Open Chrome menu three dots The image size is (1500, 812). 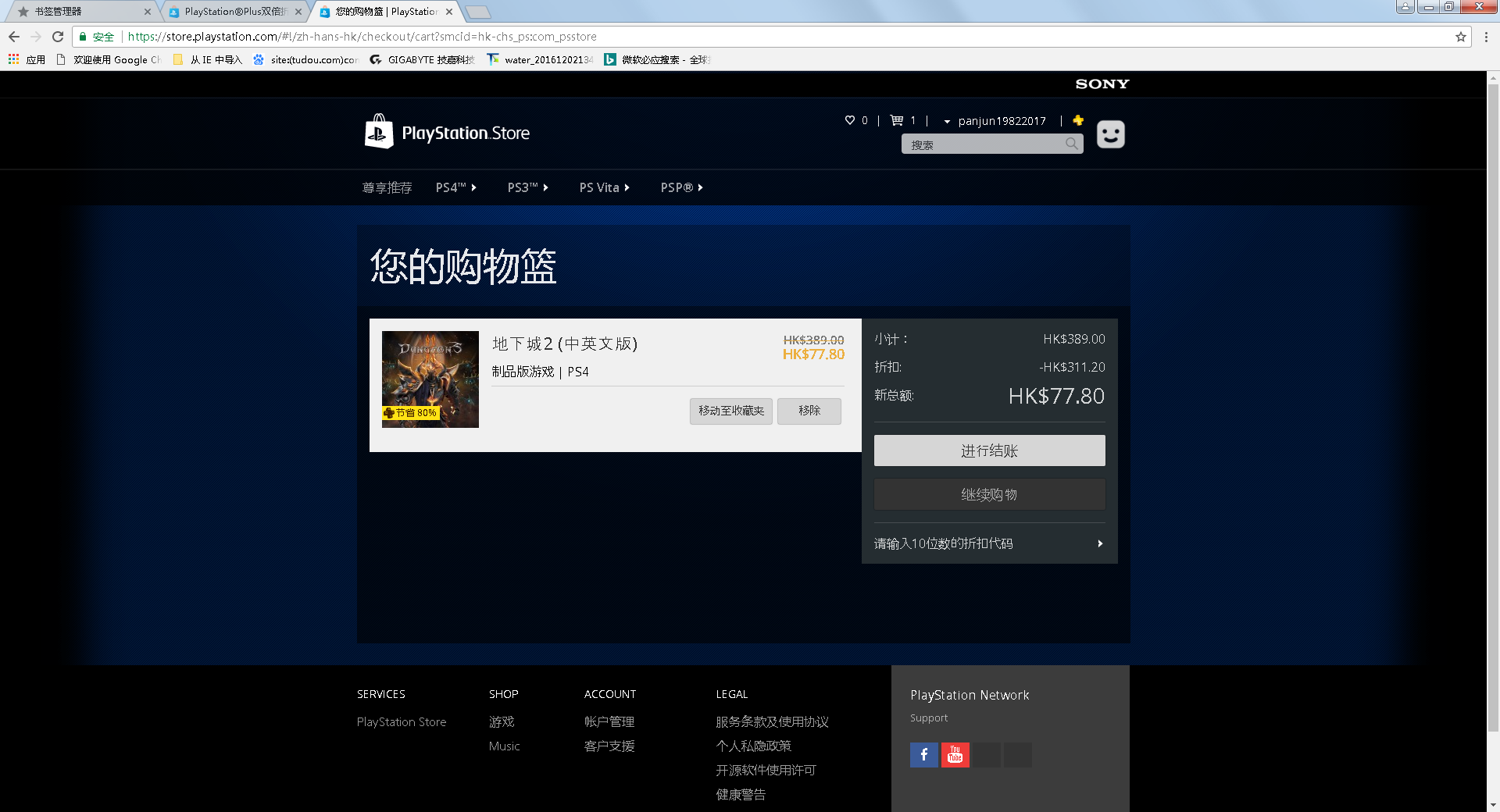click(x=1486, y=37)
